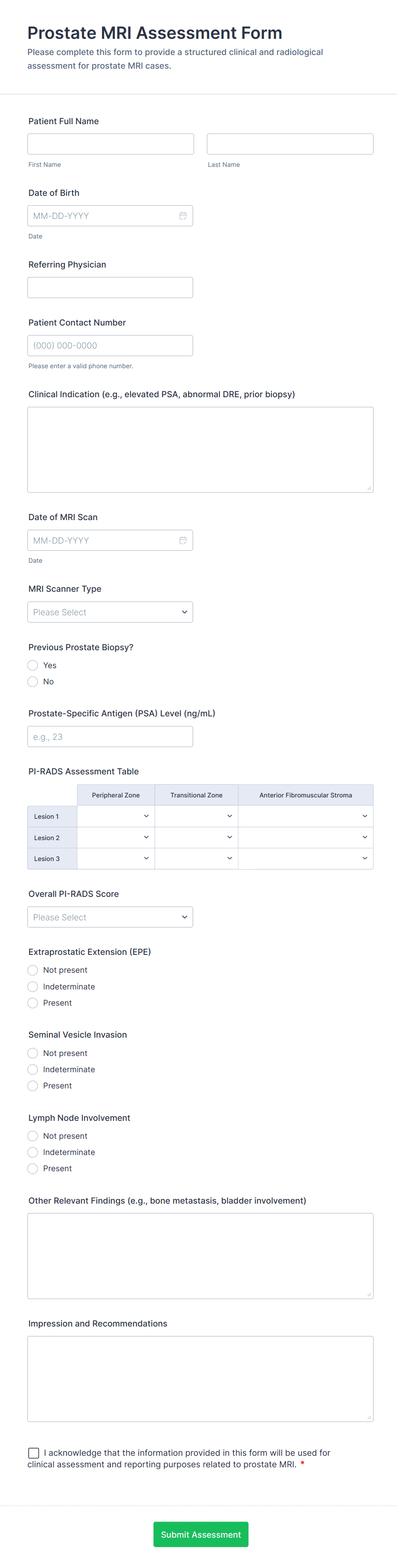The height and width of the screenshot is (1568, 397).
Task: Click into the Last Name field
Action: [x=290, y=144]
